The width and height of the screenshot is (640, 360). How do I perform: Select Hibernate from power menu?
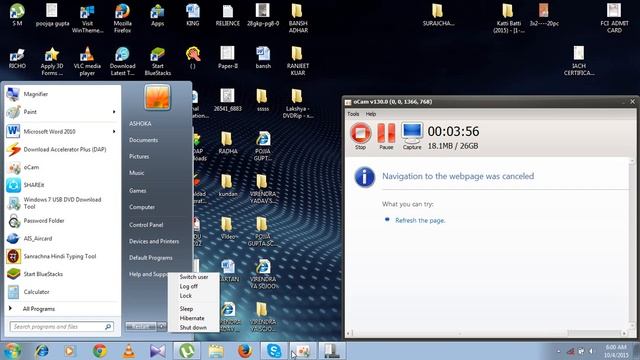(192, 318)
